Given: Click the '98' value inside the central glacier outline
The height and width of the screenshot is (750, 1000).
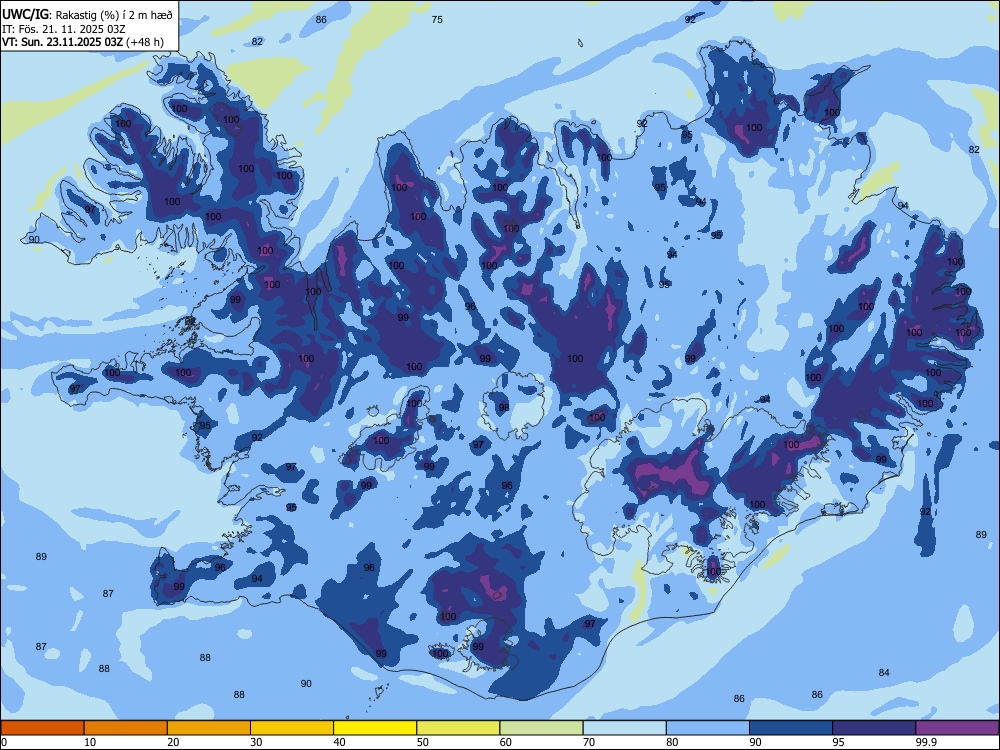Looking at the screenshot, I should [504, 407].
